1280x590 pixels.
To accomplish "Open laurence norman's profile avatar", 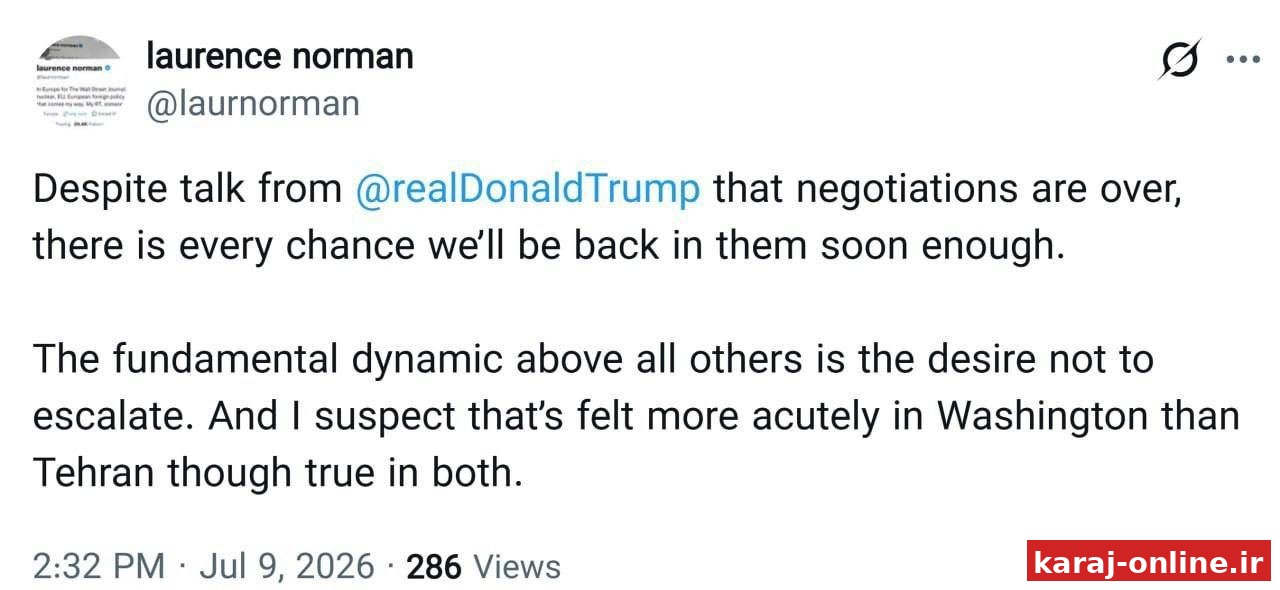I will point(78,83).
